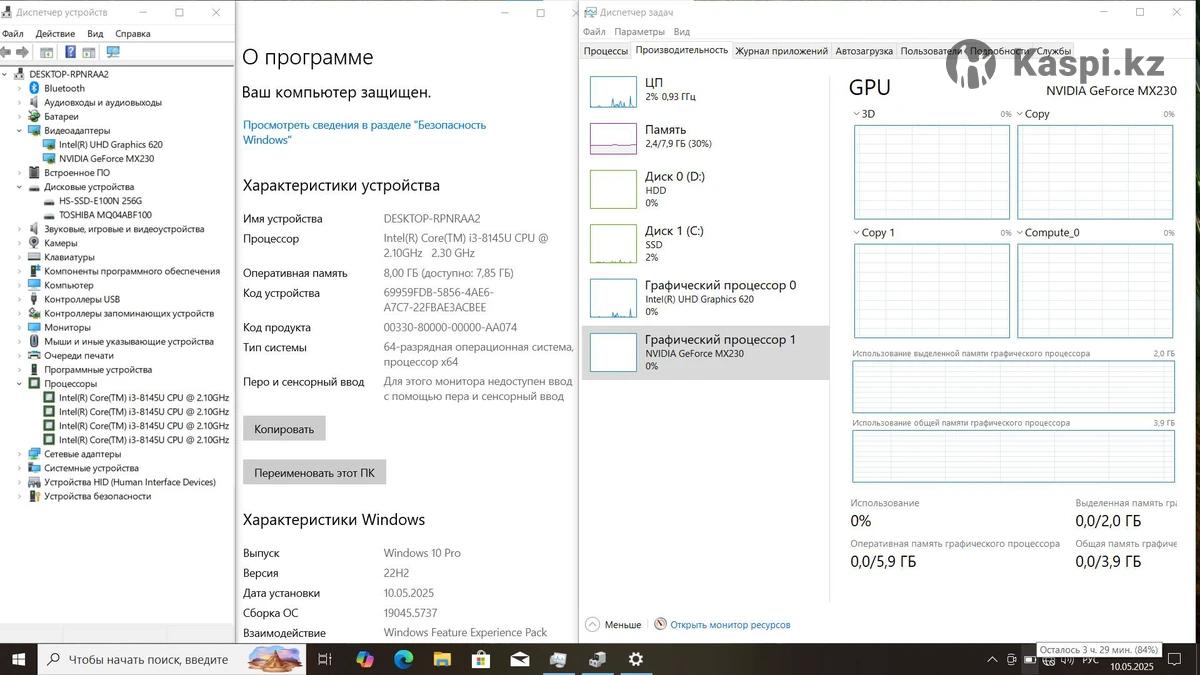The height and width of the screenshot is (675, 1200).
Task: Click the taskbar search box
Action: point(172,659)
